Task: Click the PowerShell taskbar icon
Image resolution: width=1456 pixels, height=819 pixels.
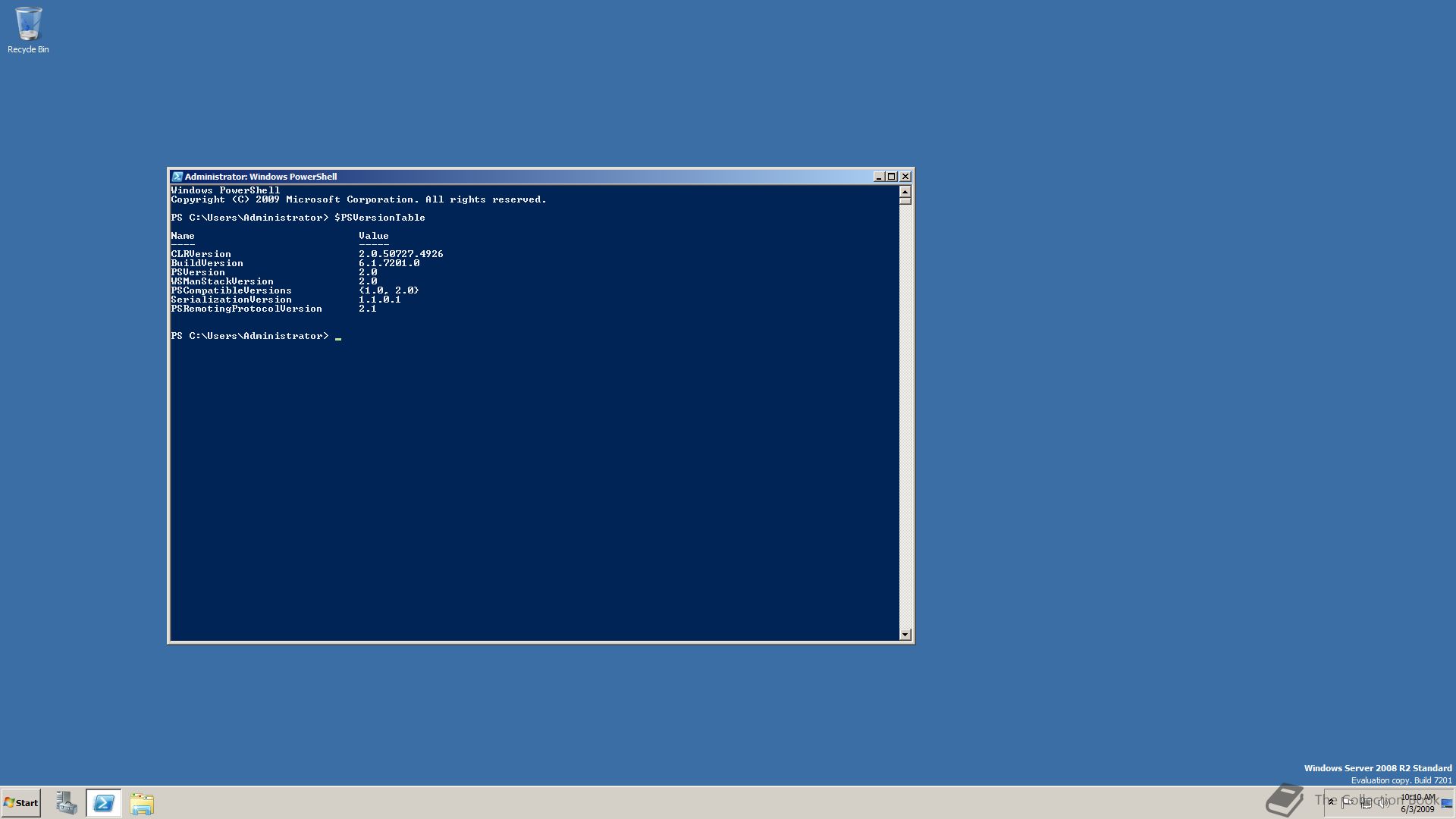Action: (x=104, y=803)
